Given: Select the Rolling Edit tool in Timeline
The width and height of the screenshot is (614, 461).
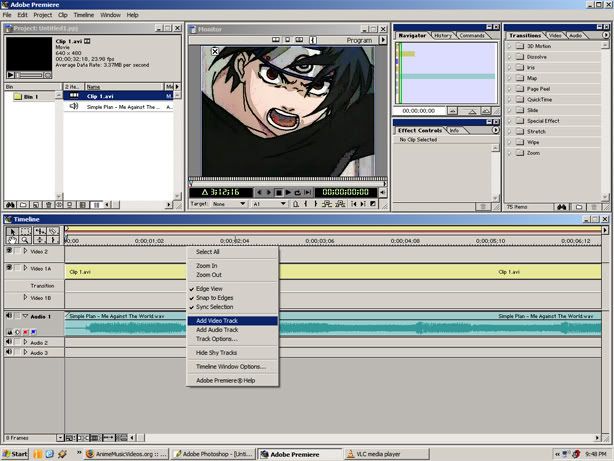Looking at the screenshot, I should click(40, 231).
